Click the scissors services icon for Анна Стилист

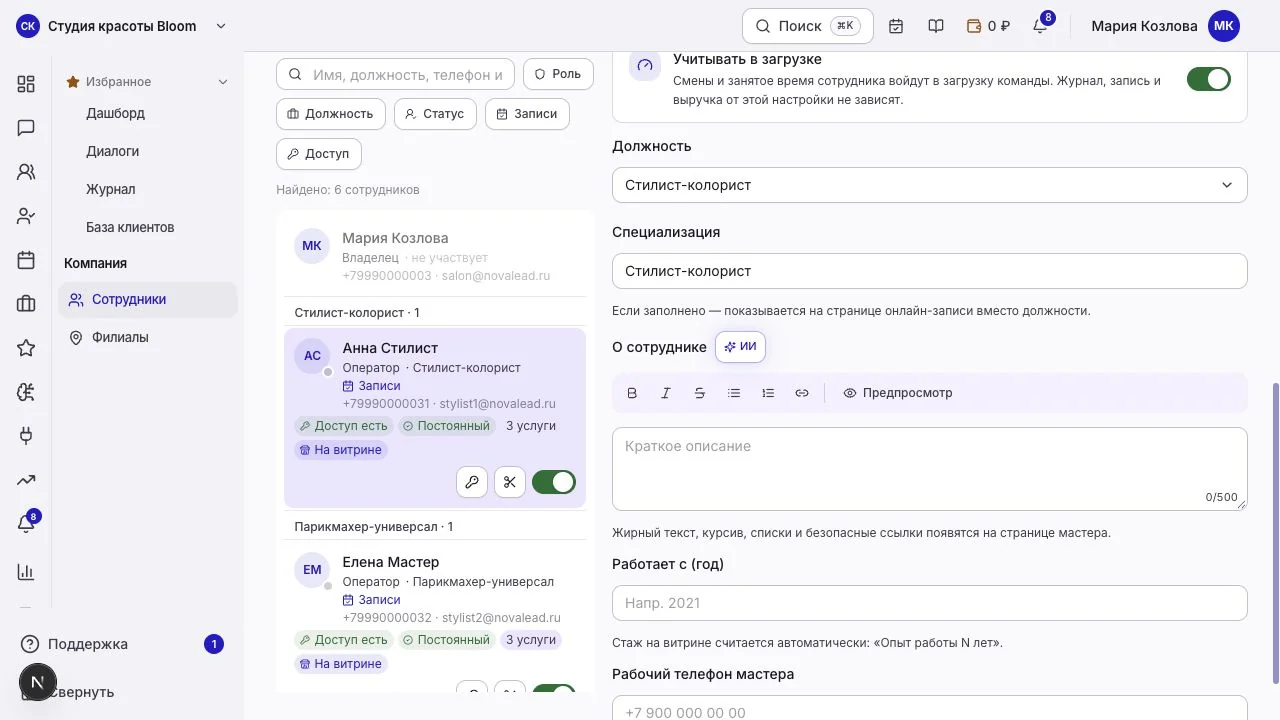[x=510, y=482]
